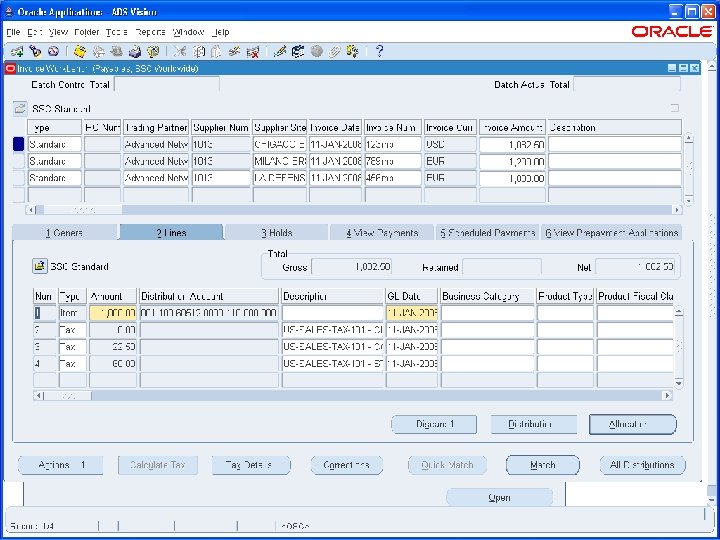Click the Match button

[x=543, y=465]
